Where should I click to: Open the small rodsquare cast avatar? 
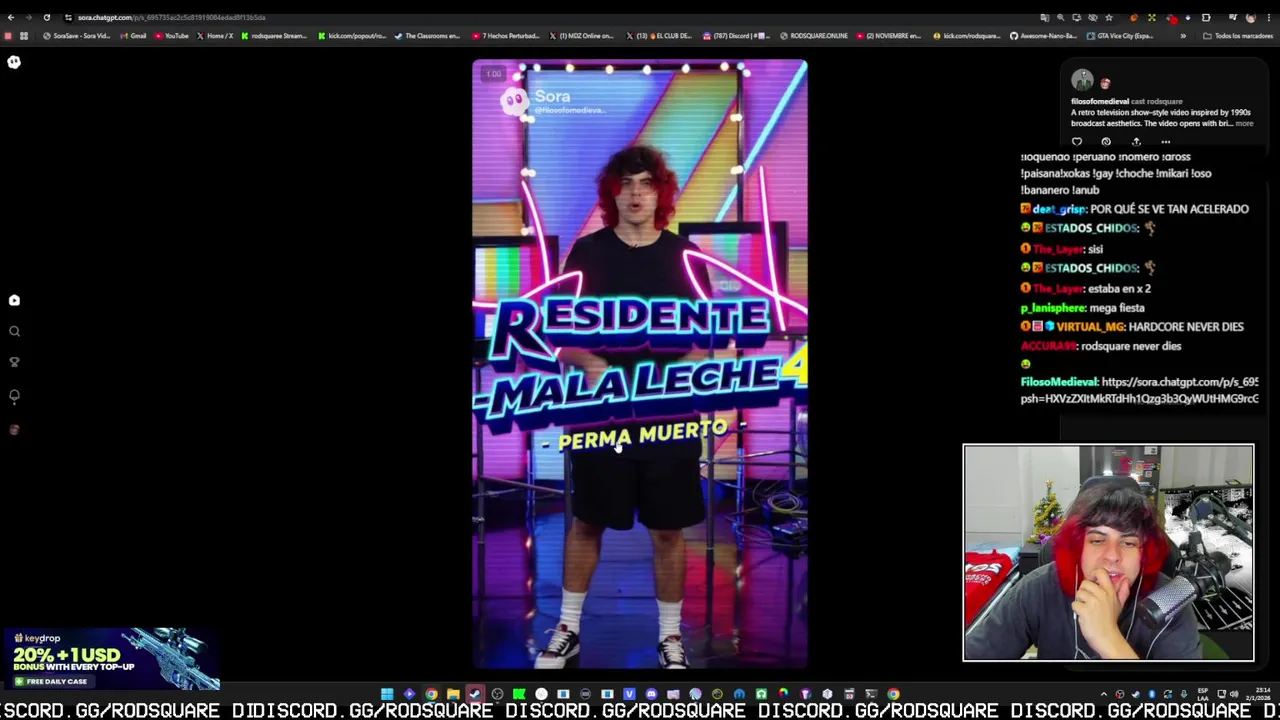point(1105,84)
